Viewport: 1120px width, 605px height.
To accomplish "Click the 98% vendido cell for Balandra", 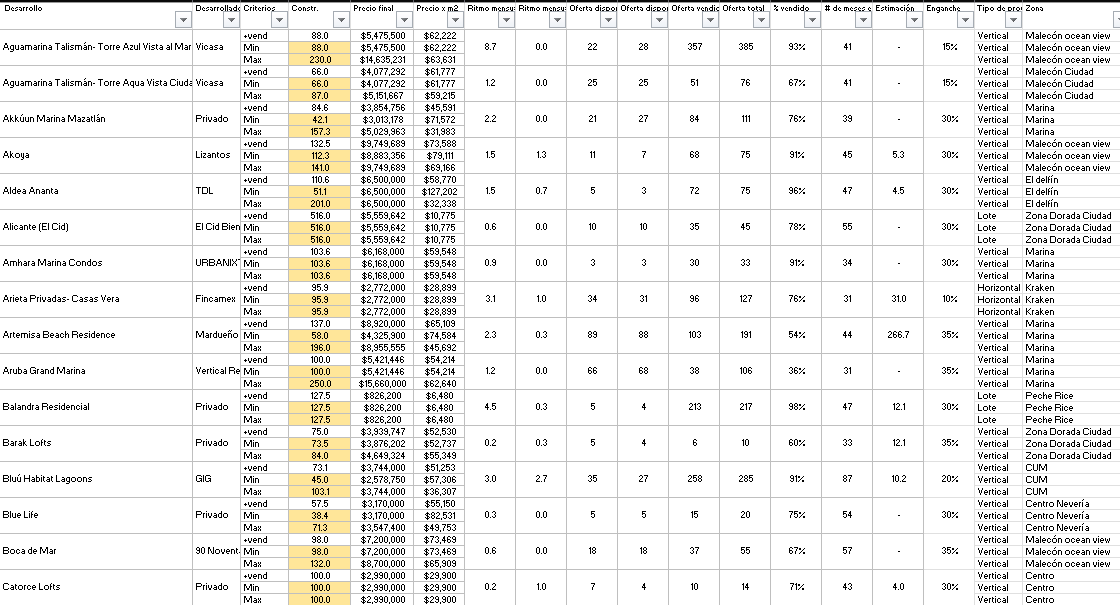I will pyautogui.click(x=796, y=407).
